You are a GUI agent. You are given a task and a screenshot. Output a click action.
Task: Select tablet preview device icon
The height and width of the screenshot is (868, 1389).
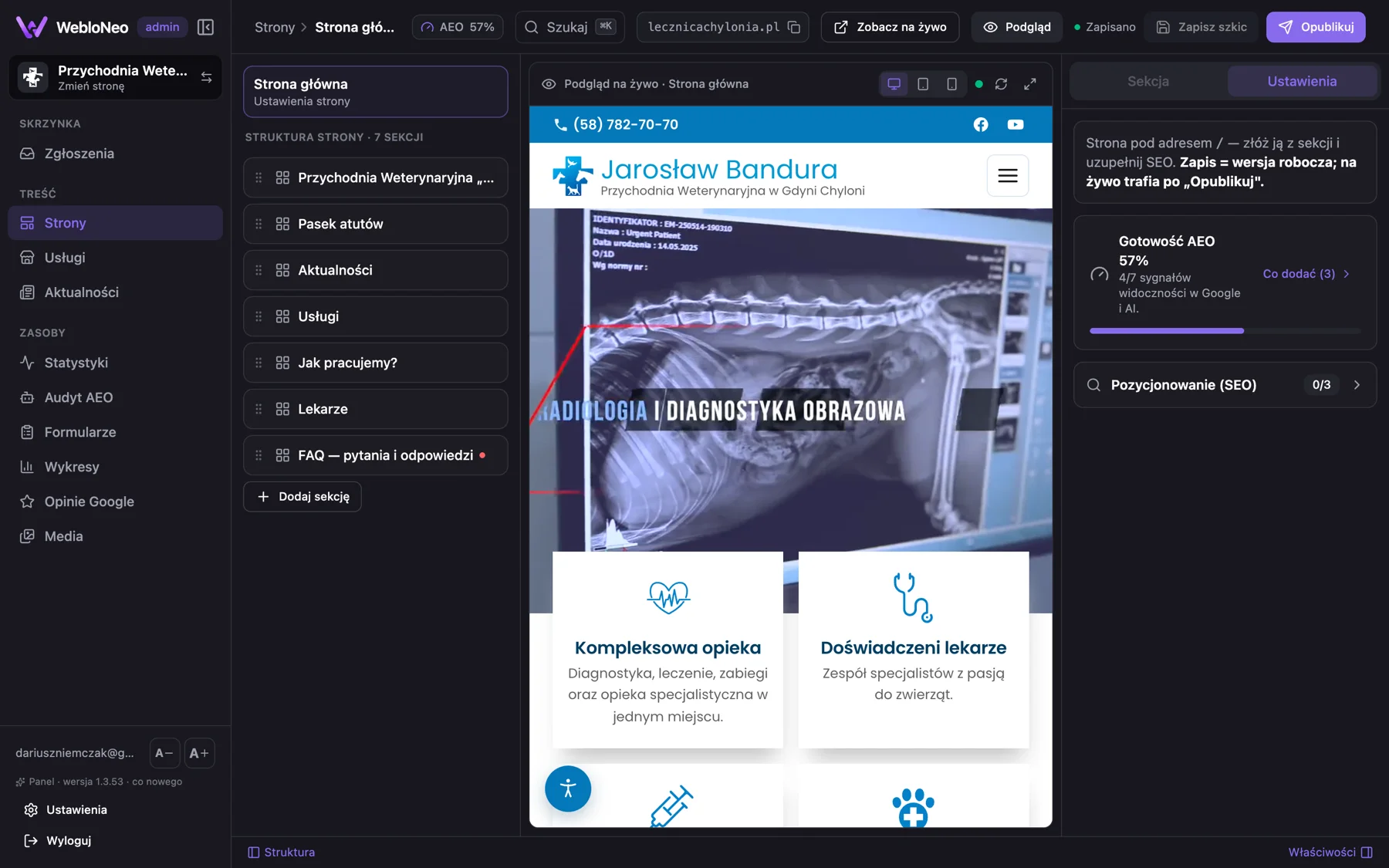click(923, 84)
